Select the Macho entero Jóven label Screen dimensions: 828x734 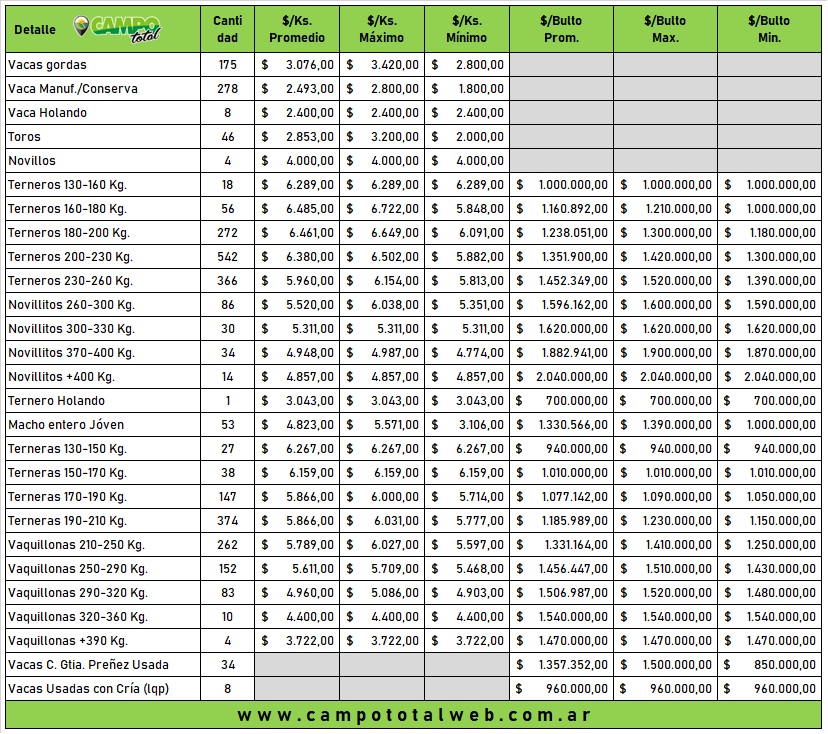tap(66, 425)
